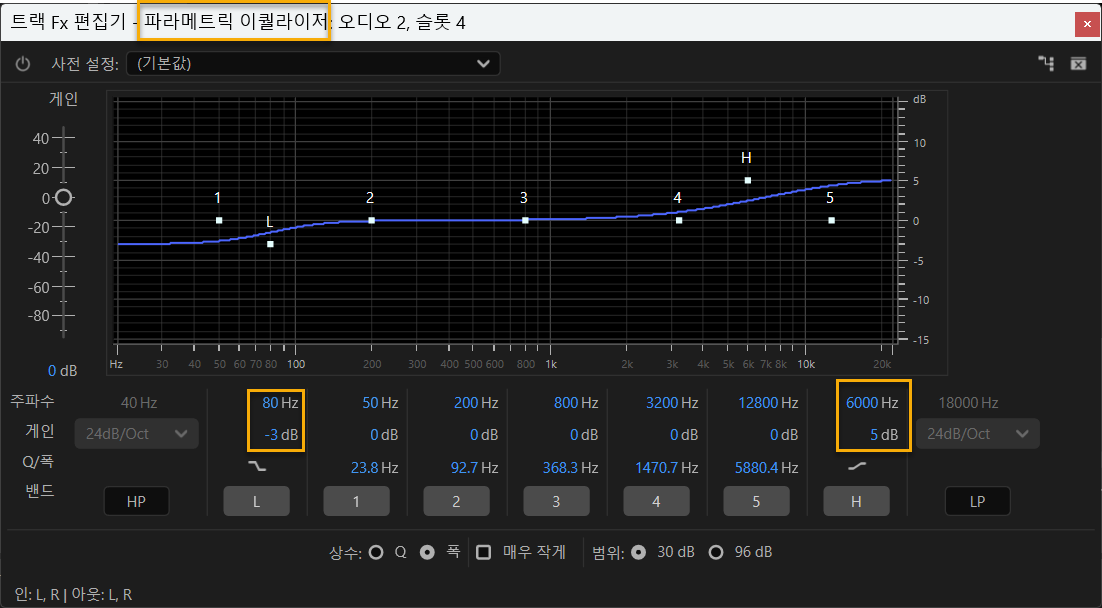Select the 30 dB range option
The height and width of the screenshot is (608, 1102).
click(x=638, y=552)
